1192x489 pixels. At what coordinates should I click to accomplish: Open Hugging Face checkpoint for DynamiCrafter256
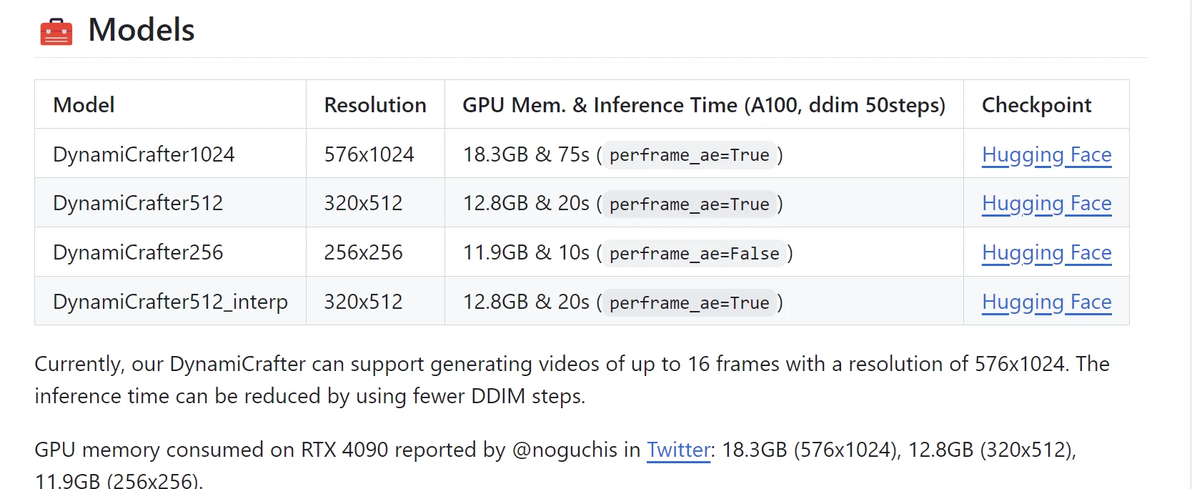[x=1046, y=253]
